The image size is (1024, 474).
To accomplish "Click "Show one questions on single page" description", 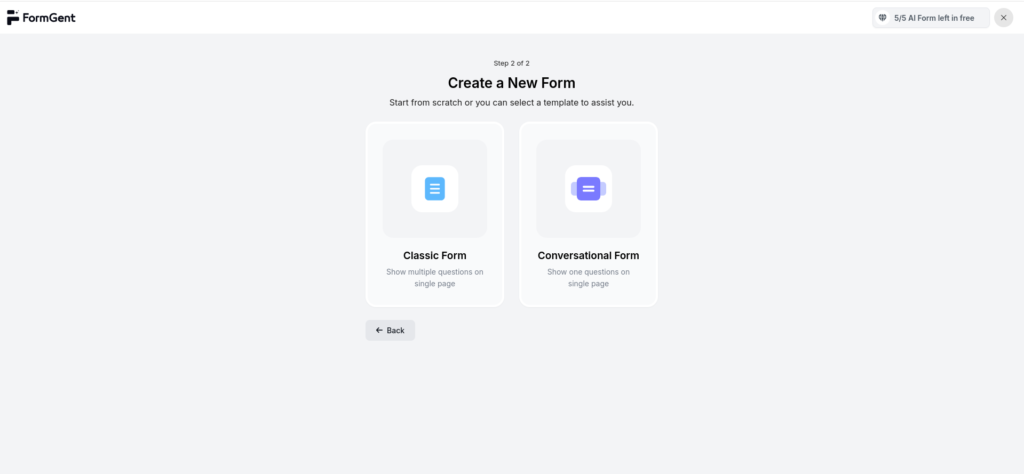I will (588, 278).
